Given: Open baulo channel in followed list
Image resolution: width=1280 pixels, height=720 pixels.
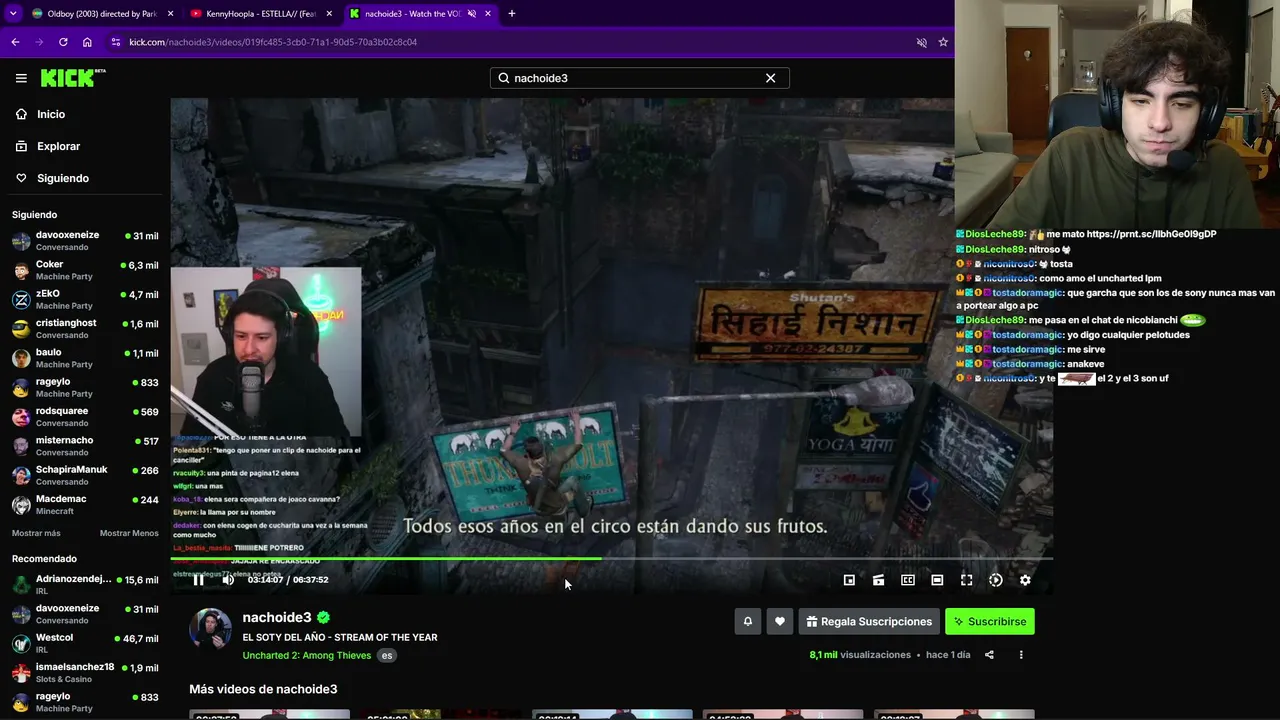Looking at the screenshot, I should click(85, 358).
